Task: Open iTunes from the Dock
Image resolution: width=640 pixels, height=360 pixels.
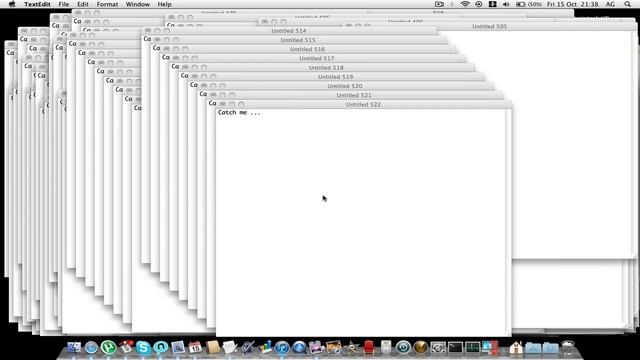Action: pyautogui.click(x=282, y=347)
